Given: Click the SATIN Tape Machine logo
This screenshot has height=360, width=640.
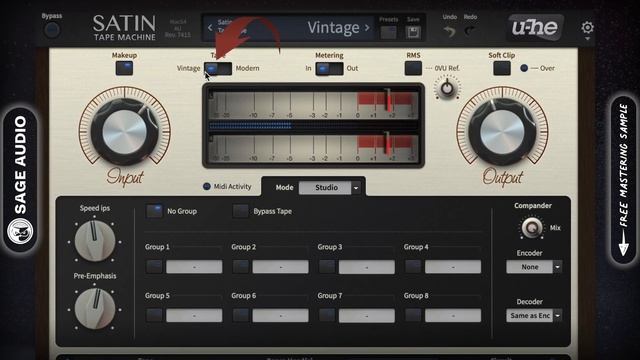Looking at the screenshot, I should (124, 27).
